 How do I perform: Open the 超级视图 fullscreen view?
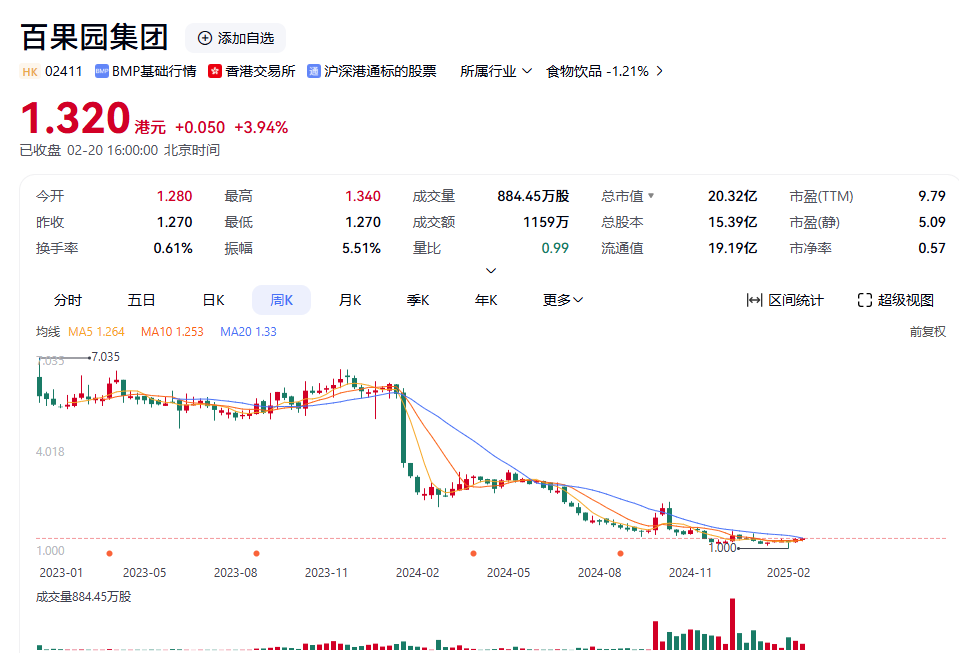[896, 300]
